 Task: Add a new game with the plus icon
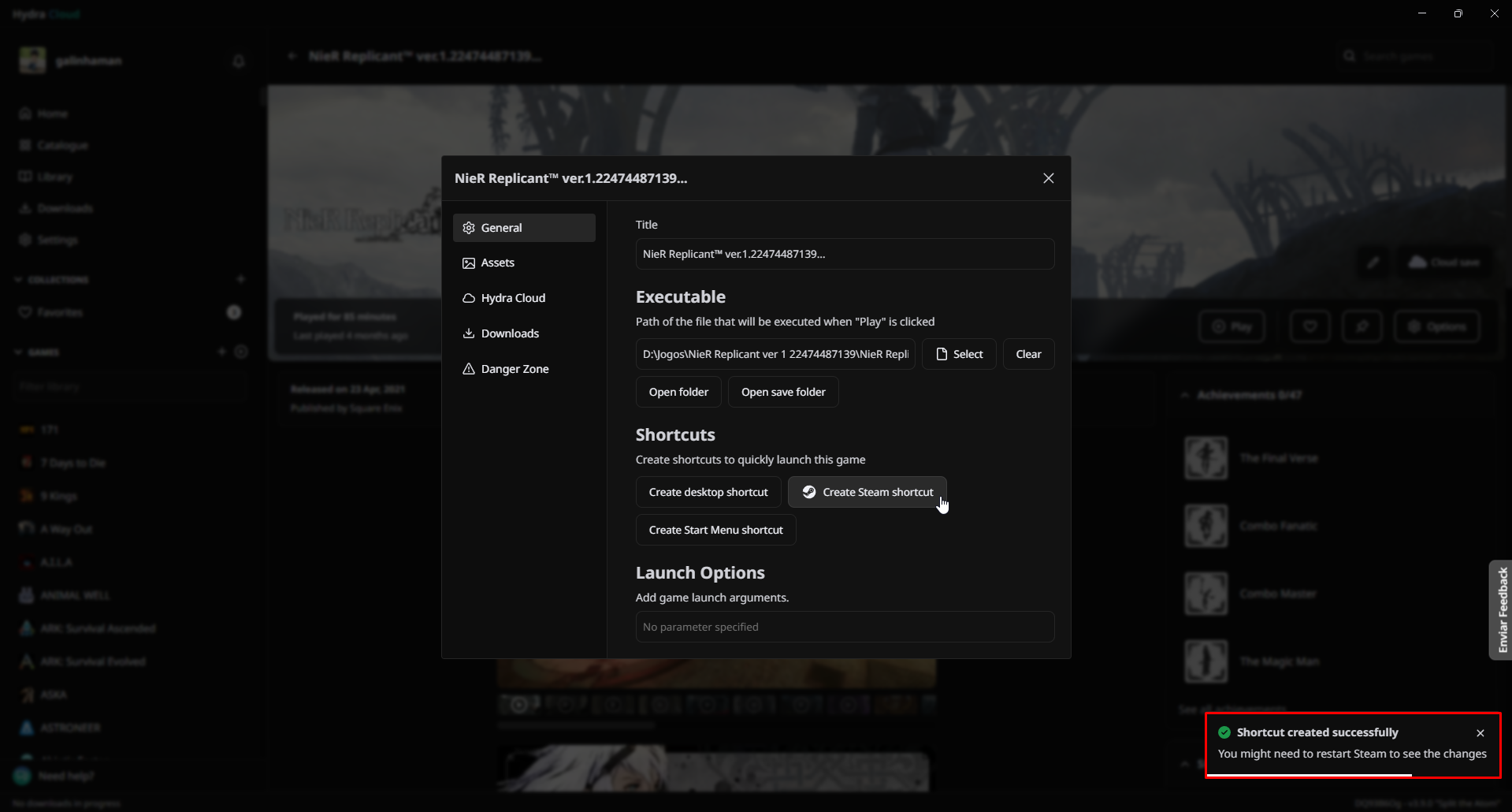tap(221, 352)
